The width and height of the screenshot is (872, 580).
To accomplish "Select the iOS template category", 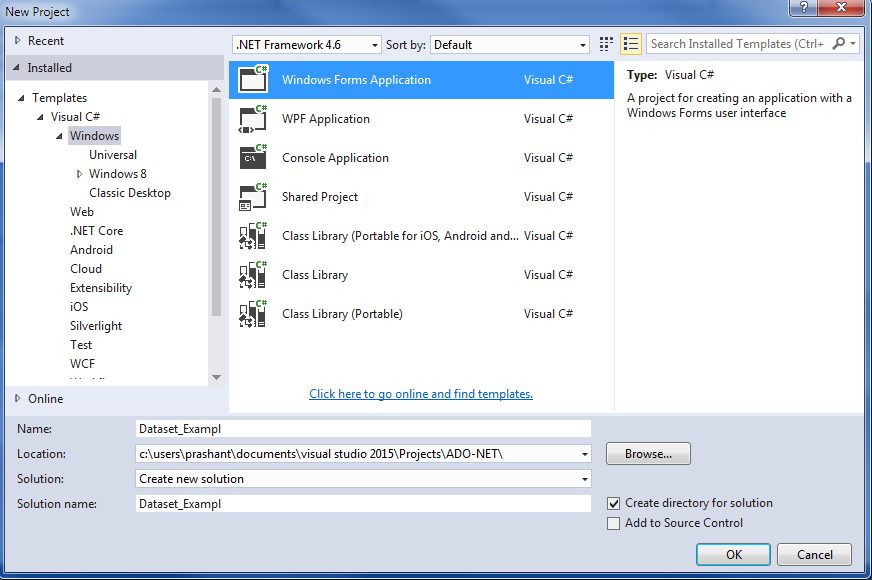I will point(79,306).
